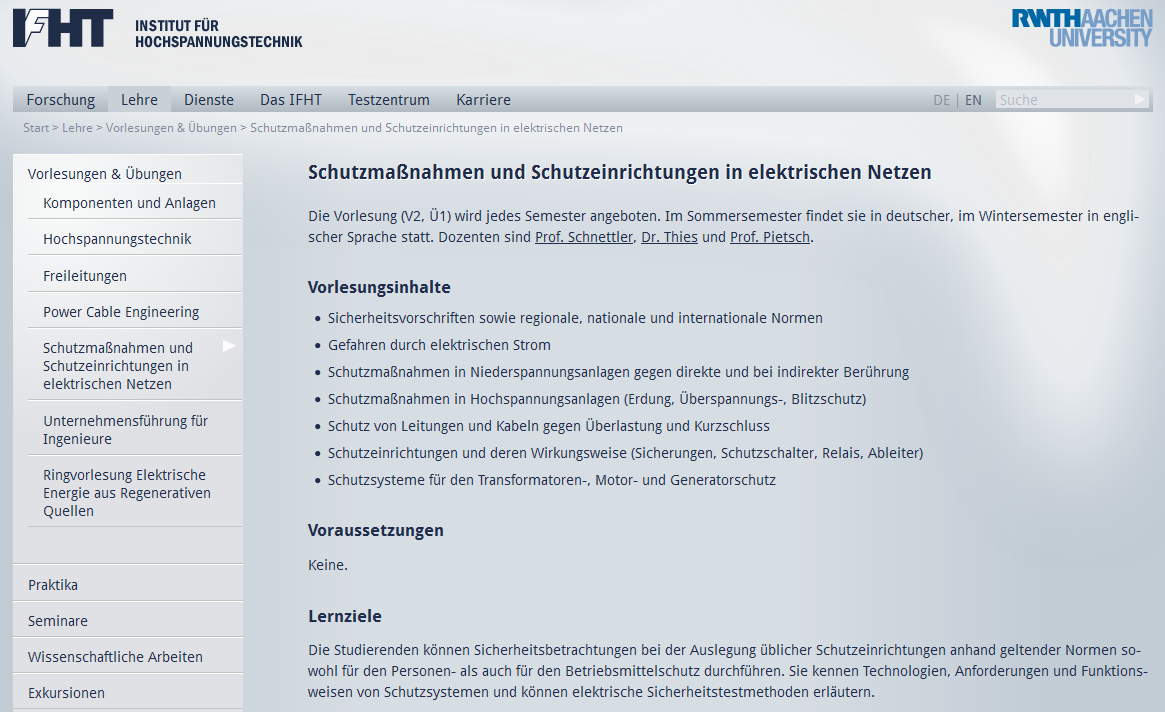Open Freileitungen lecture page
The image size is (1165, 712).
[85, 276]
